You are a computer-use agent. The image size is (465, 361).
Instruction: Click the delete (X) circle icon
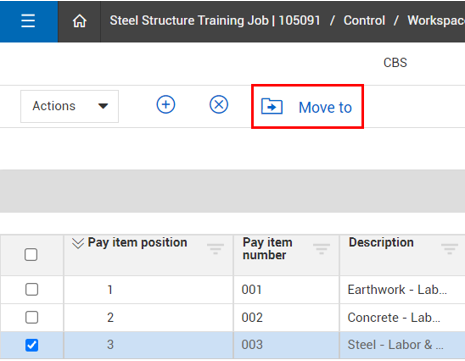(x=219, y=105)
